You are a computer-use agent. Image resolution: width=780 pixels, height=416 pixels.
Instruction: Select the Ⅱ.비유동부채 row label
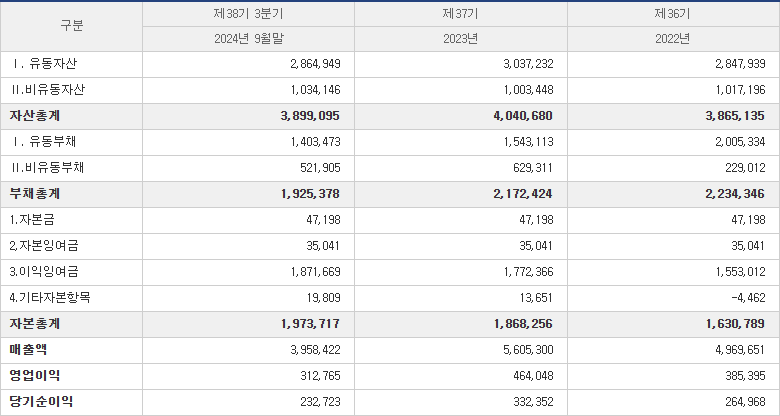click(48, 168)
